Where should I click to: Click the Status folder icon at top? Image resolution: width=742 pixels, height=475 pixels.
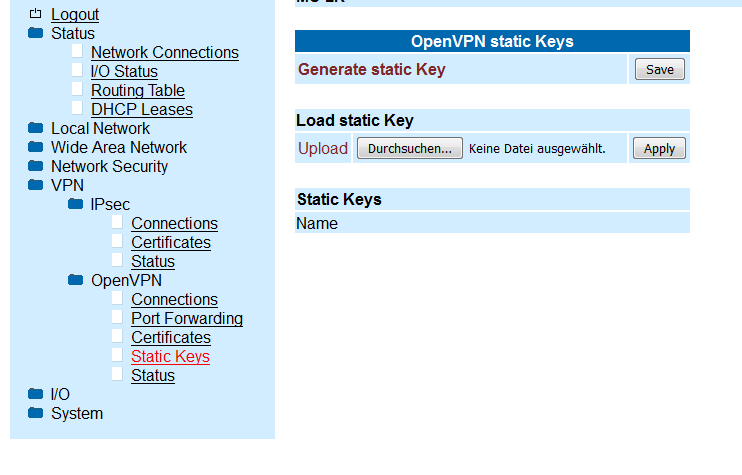coord(35,33)
